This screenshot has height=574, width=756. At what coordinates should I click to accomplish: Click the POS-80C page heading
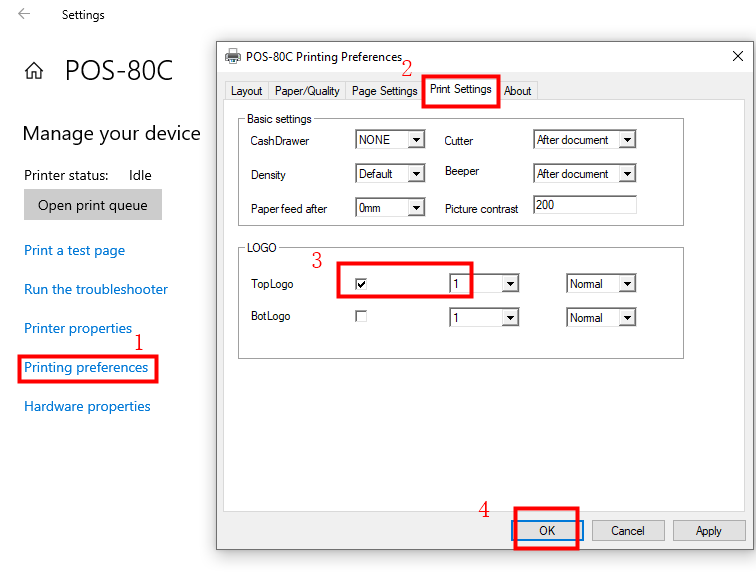pyautogui.click(x=119, y=70)
